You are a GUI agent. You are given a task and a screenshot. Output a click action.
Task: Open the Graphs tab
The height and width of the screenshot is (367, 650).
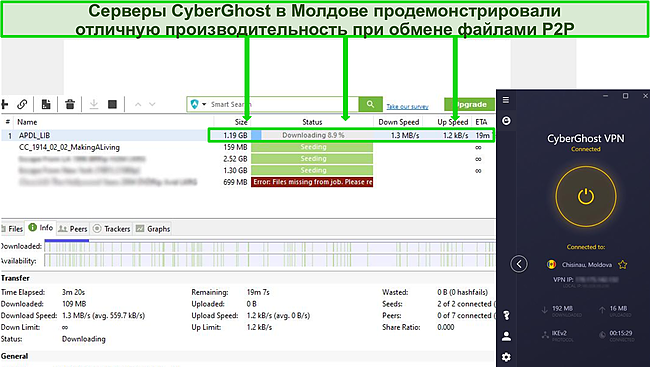(x=153, y=228)
